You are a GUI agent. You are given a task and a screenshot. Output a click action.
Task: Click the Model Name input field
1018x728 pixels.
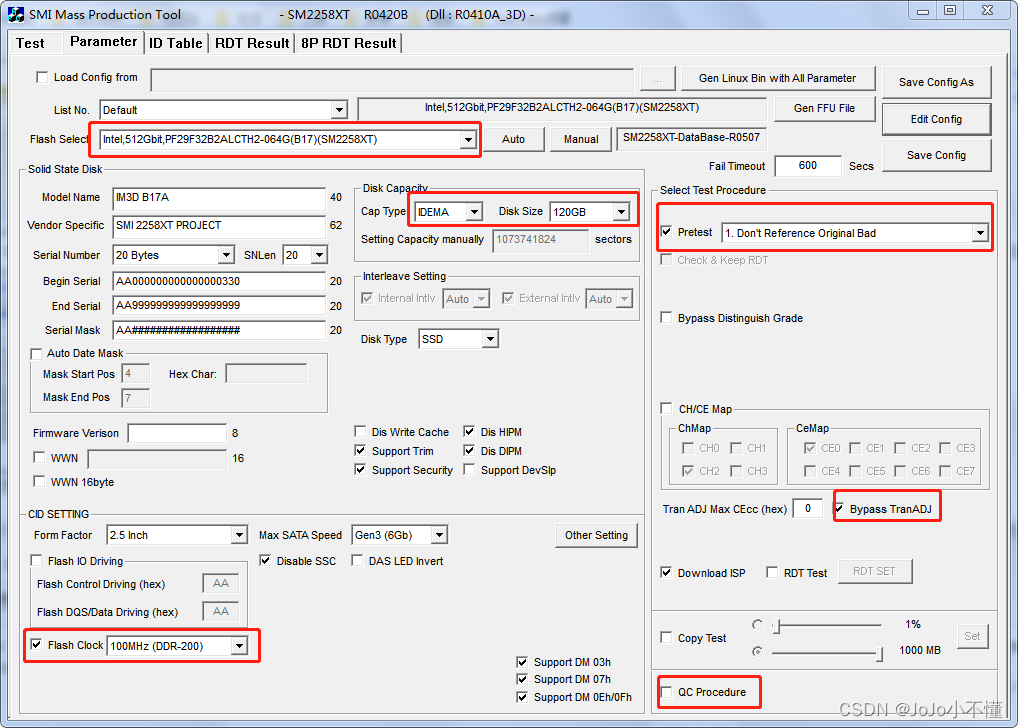[x=219, y=197]
